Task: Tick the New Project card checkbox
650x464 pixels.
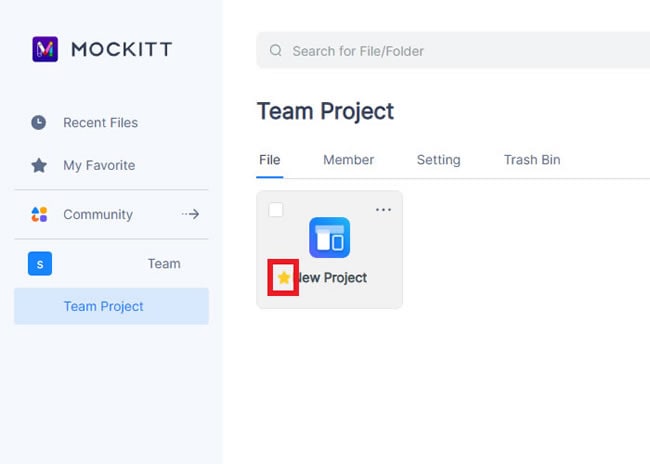Action: pos(276,210)
